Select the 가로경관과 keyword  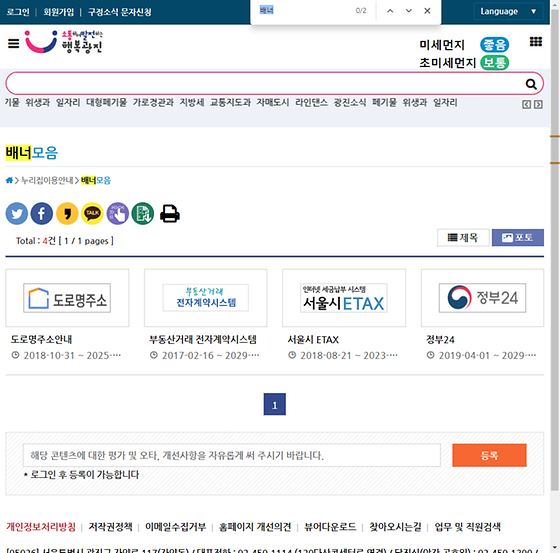[153, 103]
